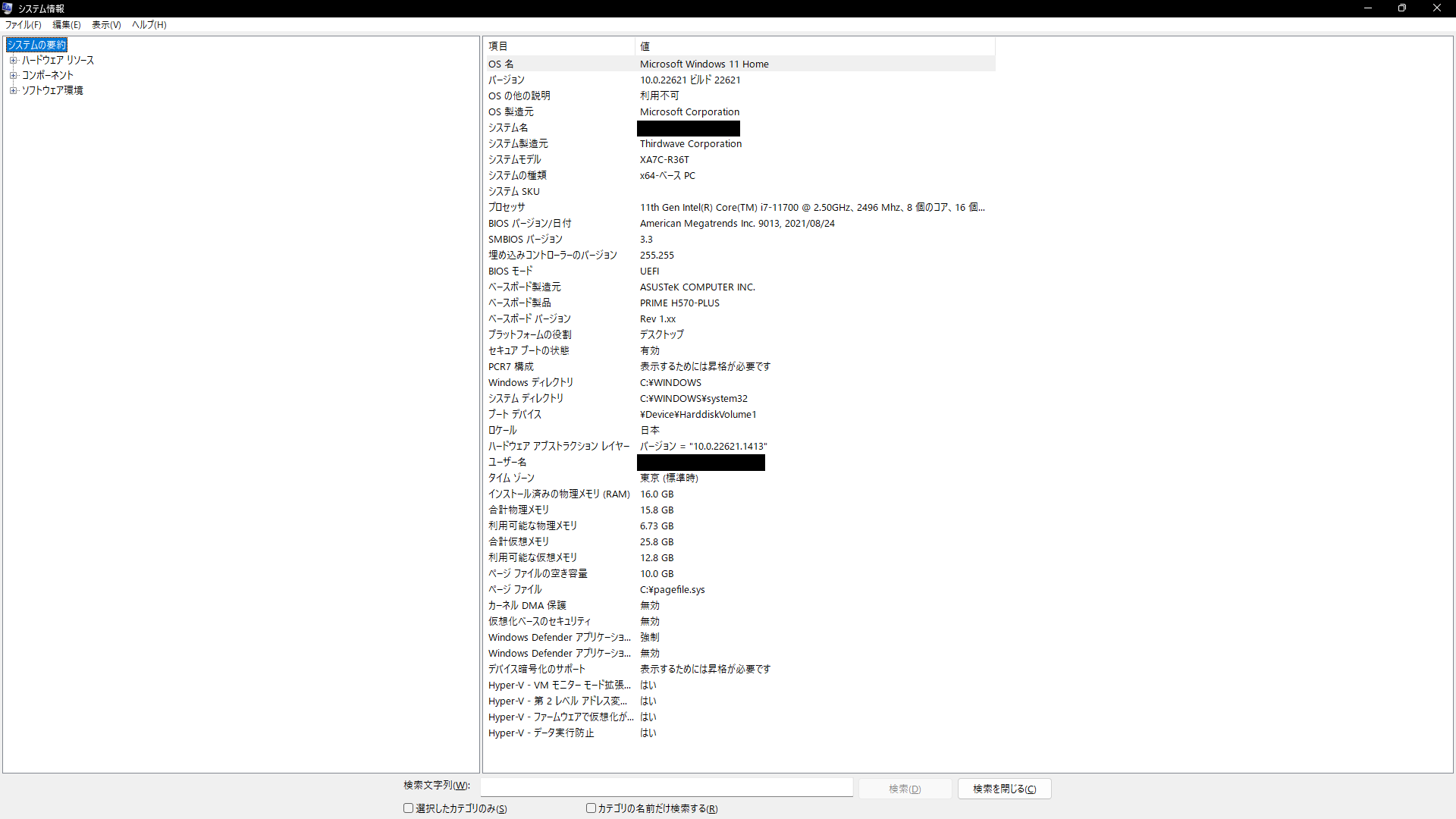The image size is (1456, 819).
Task: Expand the ソフトウェア環境 node
Action: click(x=13, y=90)
